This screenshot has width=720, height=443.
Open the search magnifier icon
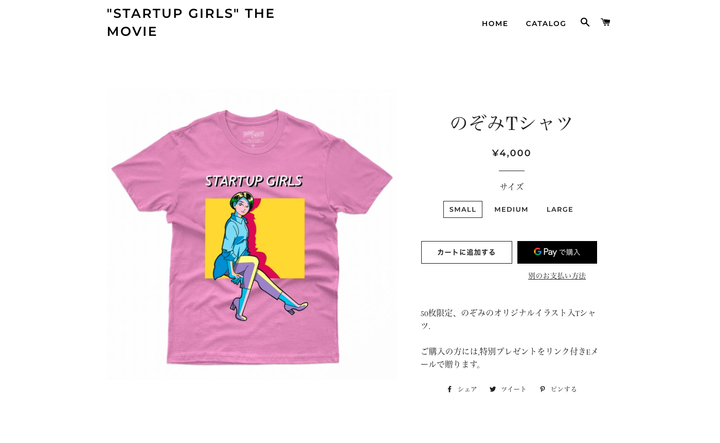pyautogui.click(x=585, y=22)
